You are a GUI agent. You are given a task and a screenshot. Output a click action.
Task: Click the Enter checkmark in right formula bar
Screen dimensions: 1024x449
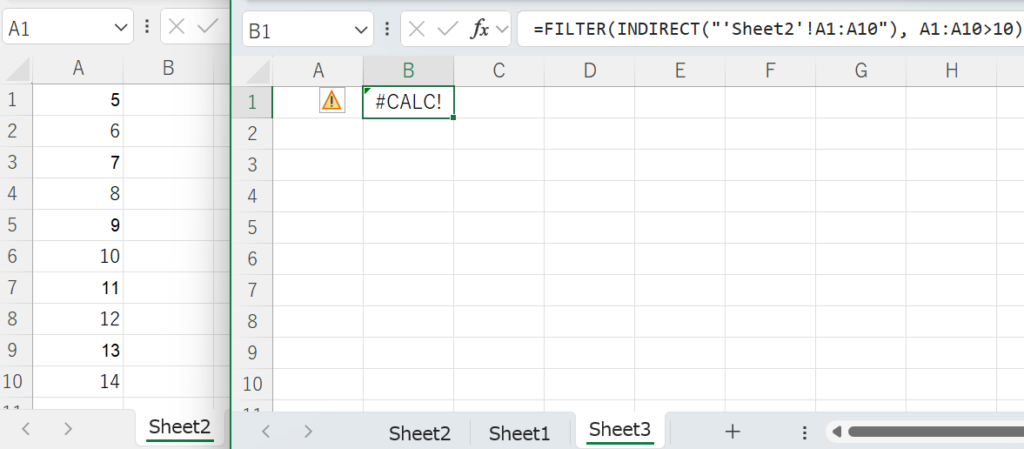pyautogui.click(x=447, y=29)
